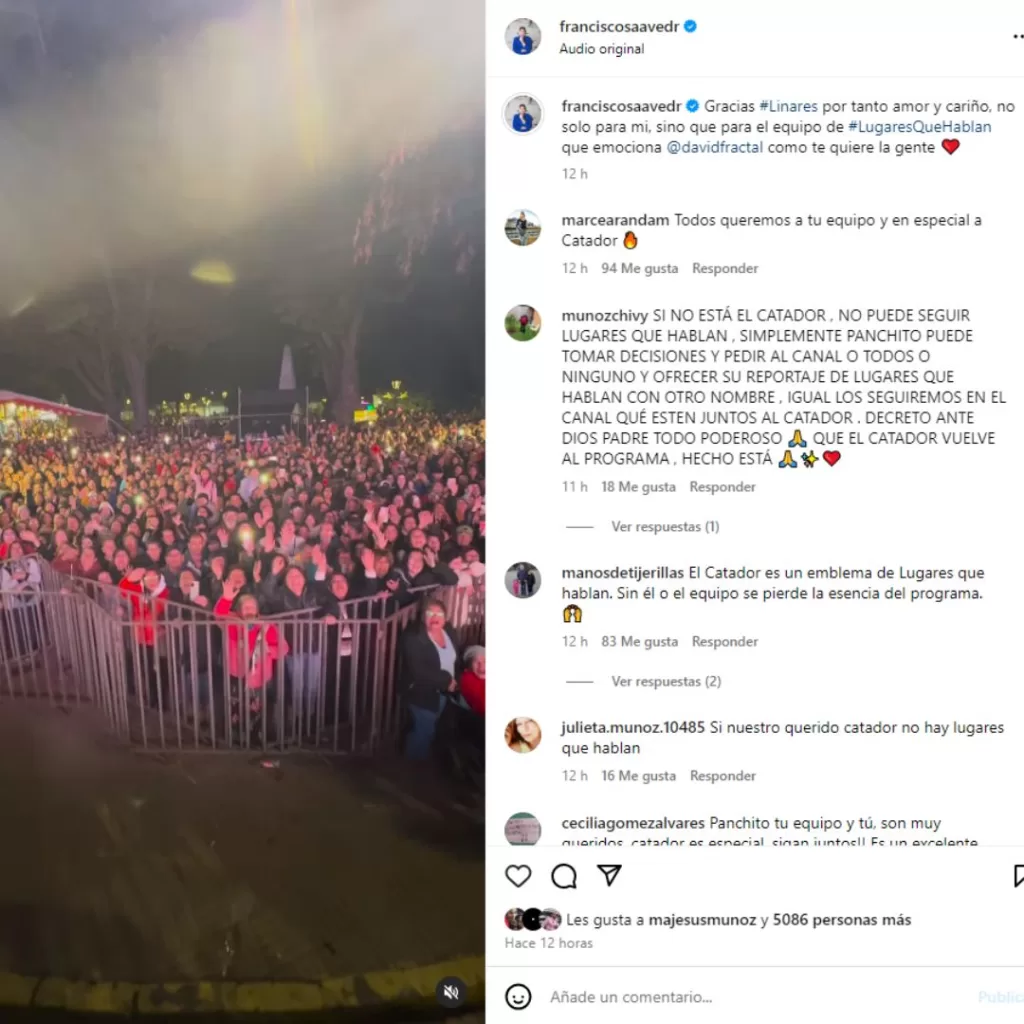
Task: View 94 Me gusta on marcearandam comment
Action: [639, 268]
